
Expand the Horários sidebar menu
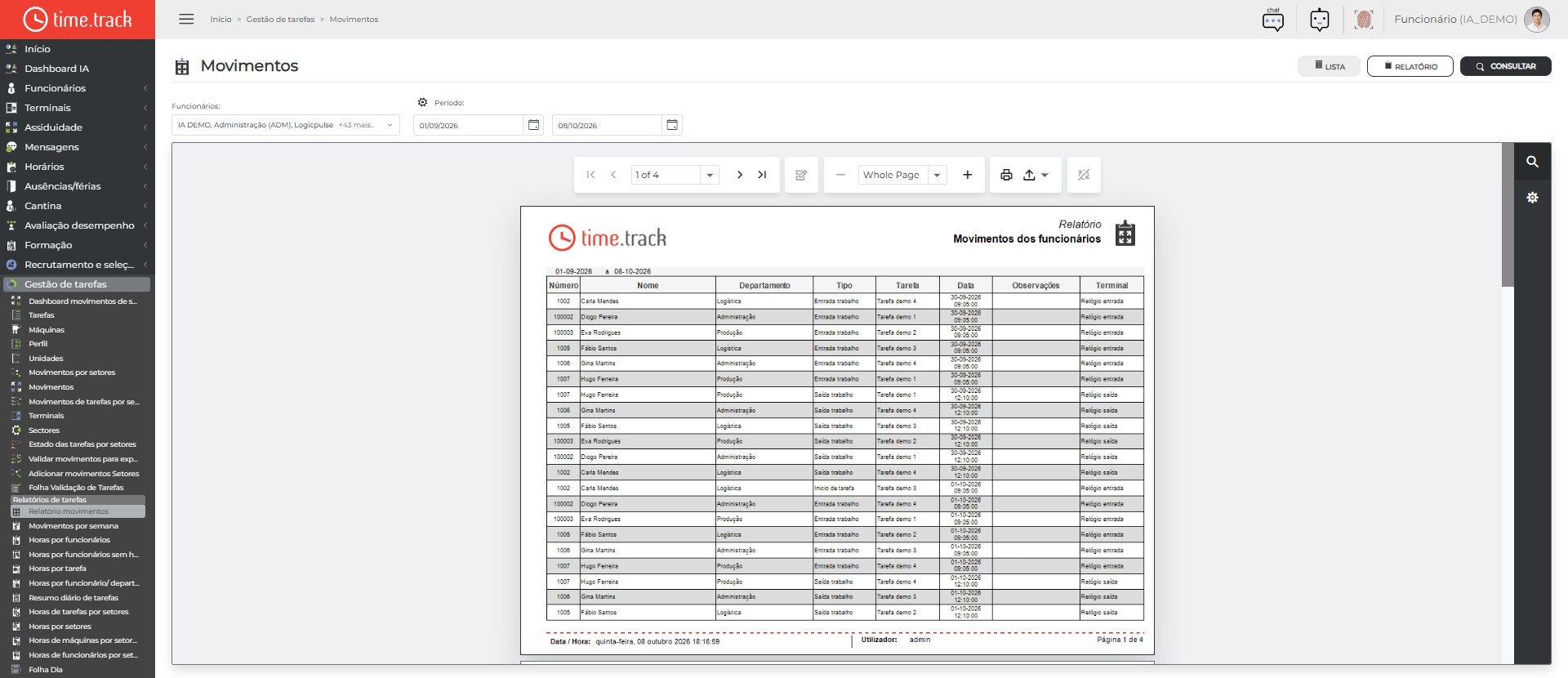click(x=78, y=167)
